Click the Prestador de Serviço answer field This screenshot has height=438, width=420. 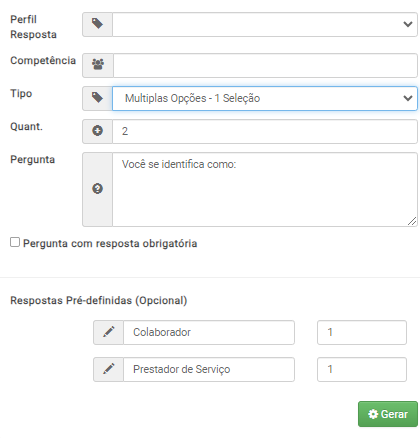209,369
